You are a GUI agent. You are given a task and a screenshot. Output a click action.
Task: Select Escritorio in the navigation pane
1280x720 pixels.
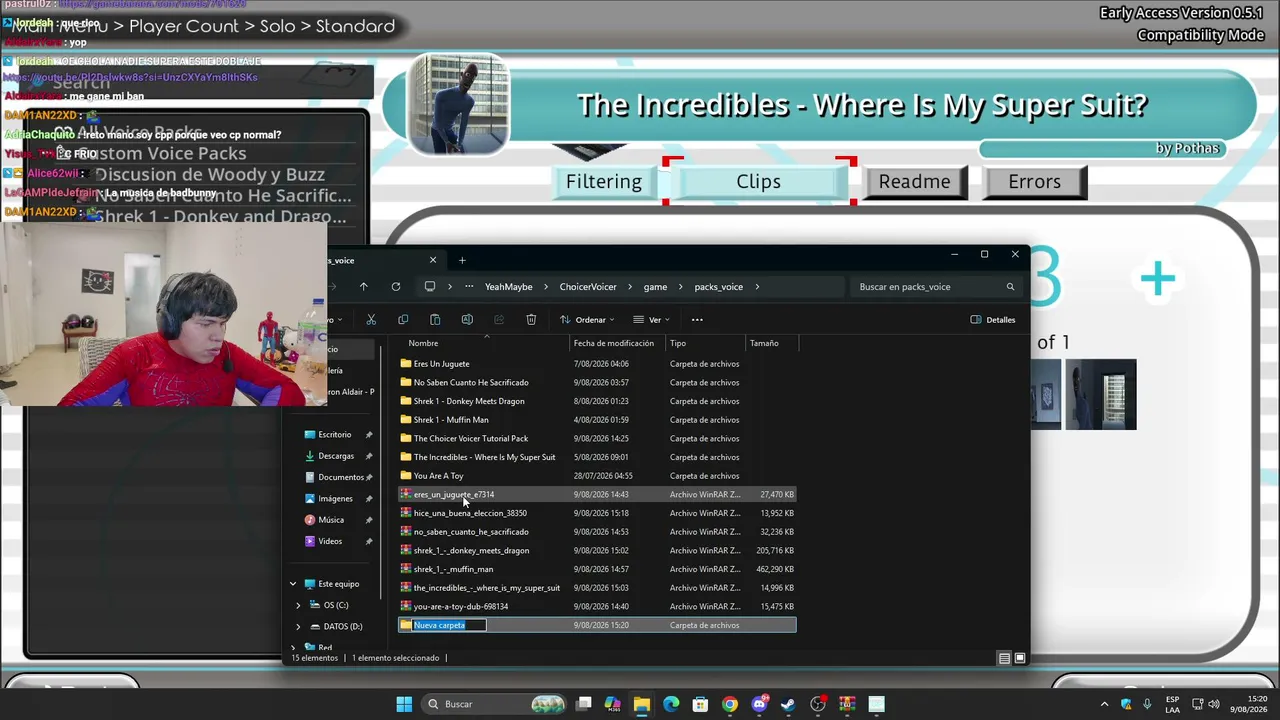pyautogui.click(x=335, y=435)
